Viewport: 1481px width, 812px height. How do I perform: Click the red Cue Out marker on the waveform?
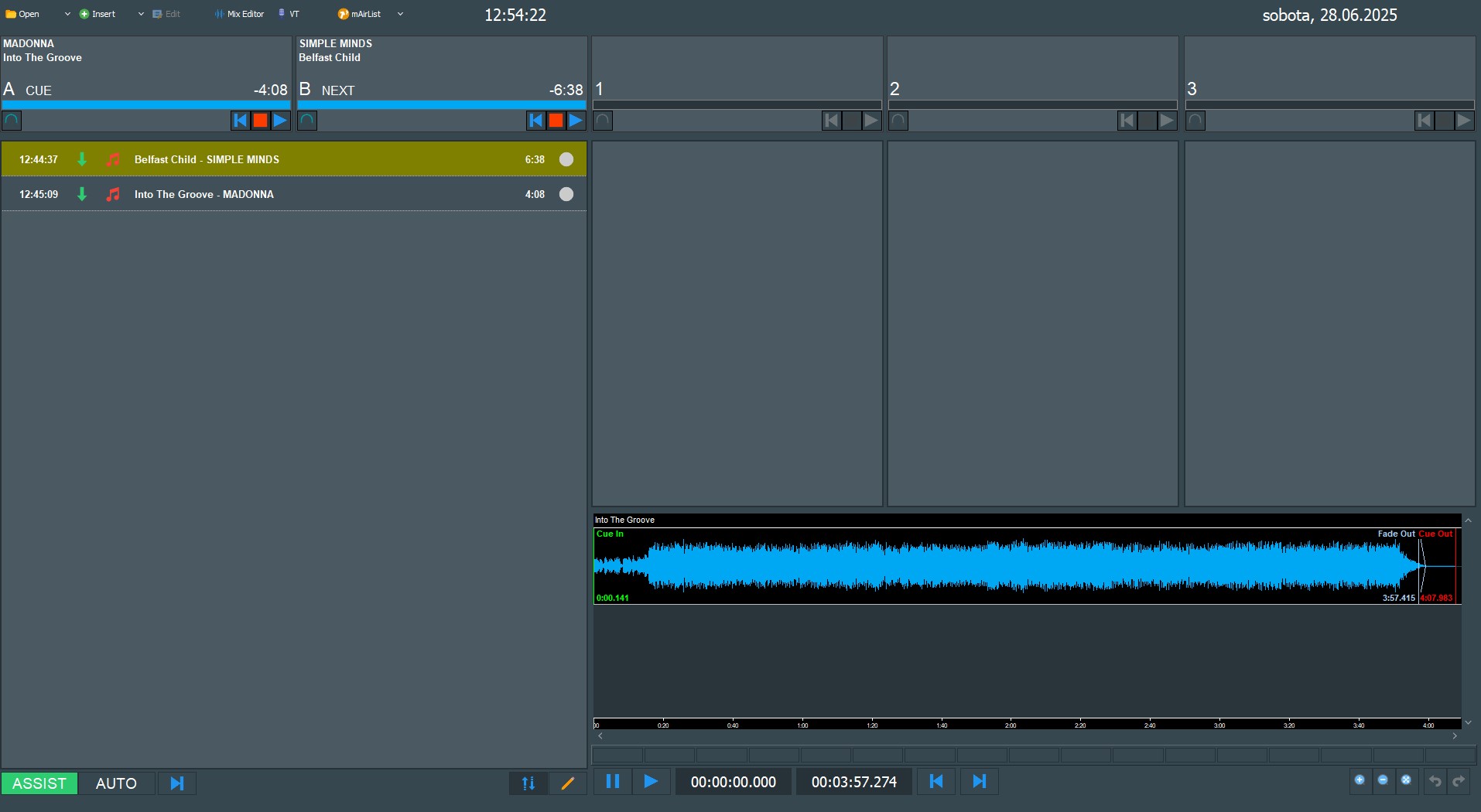coord(1436,534)
